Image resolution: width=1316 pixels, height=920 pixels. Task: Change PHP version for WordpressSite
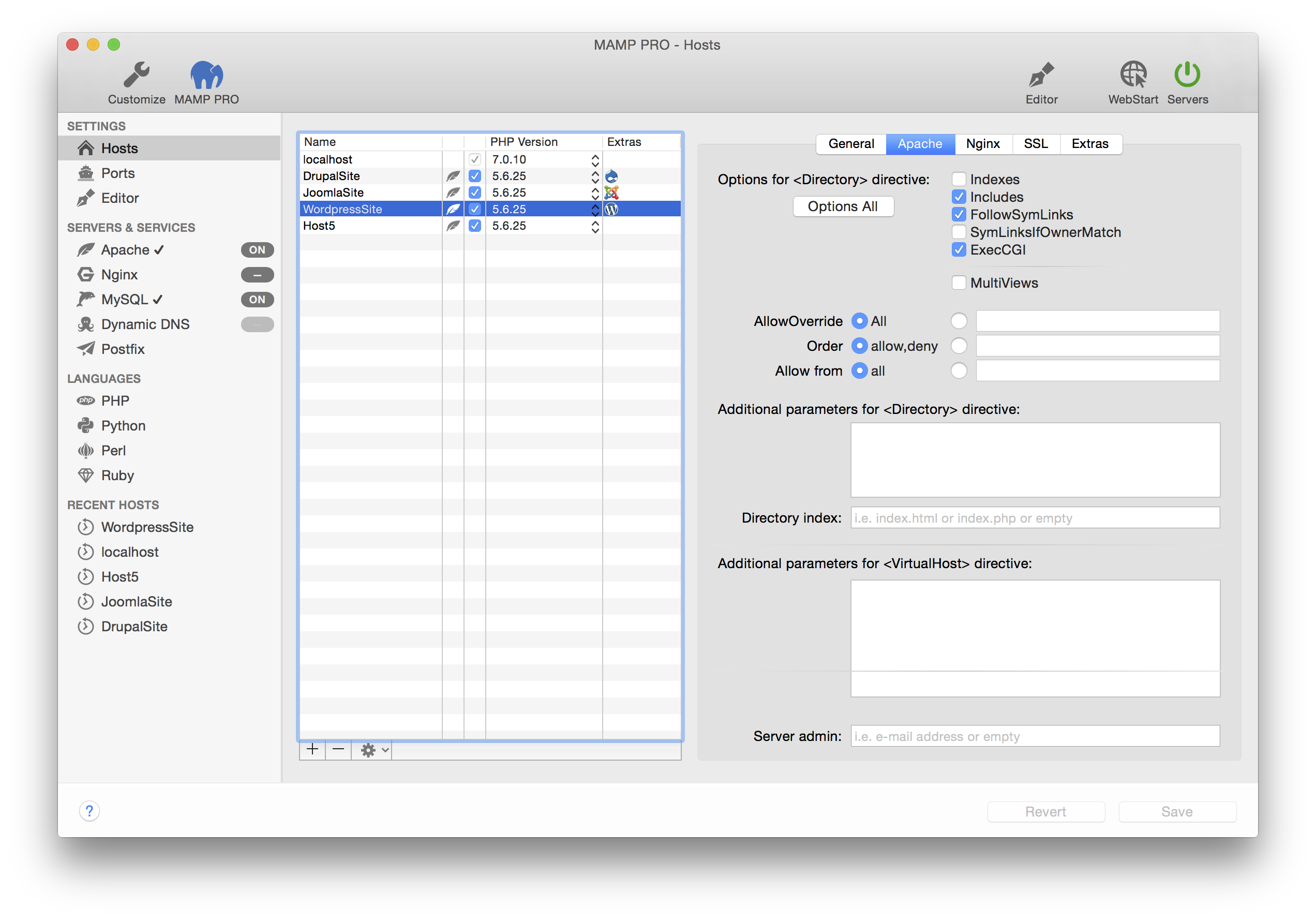pos(595,210)
